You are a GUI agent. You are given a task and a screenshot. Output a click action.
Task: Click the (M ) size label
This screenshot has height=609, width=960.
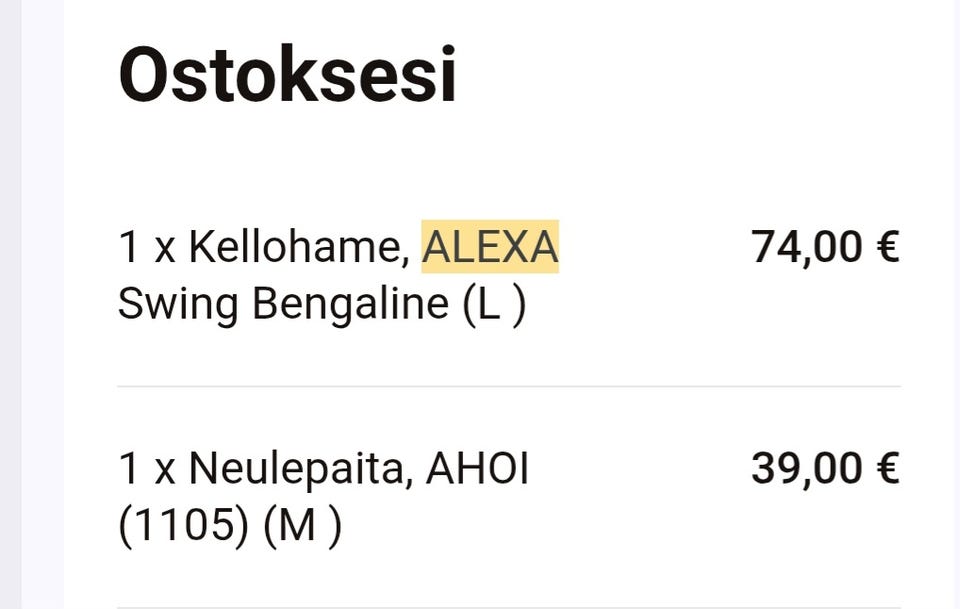coord(302,526)
